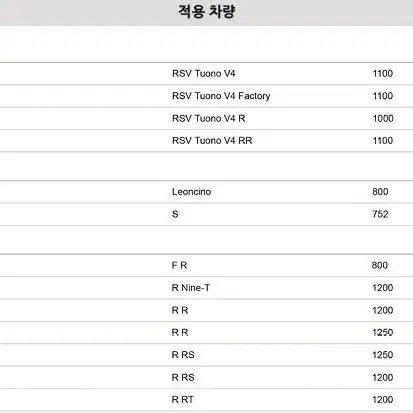Click the 1250 value in R R row
This screenshot has height=413, width=413.
383,332
